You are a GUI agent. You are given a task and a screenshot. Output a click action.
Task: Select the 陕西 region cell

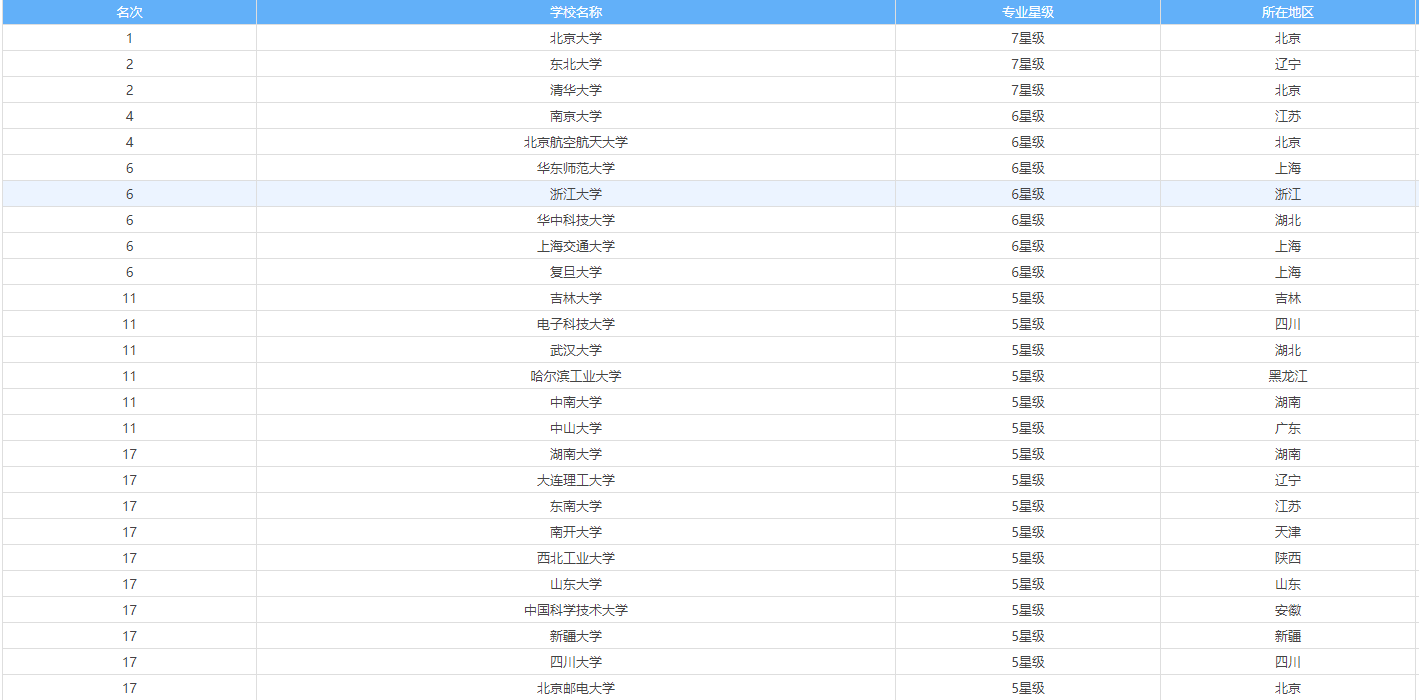(x=1288, y=558)
